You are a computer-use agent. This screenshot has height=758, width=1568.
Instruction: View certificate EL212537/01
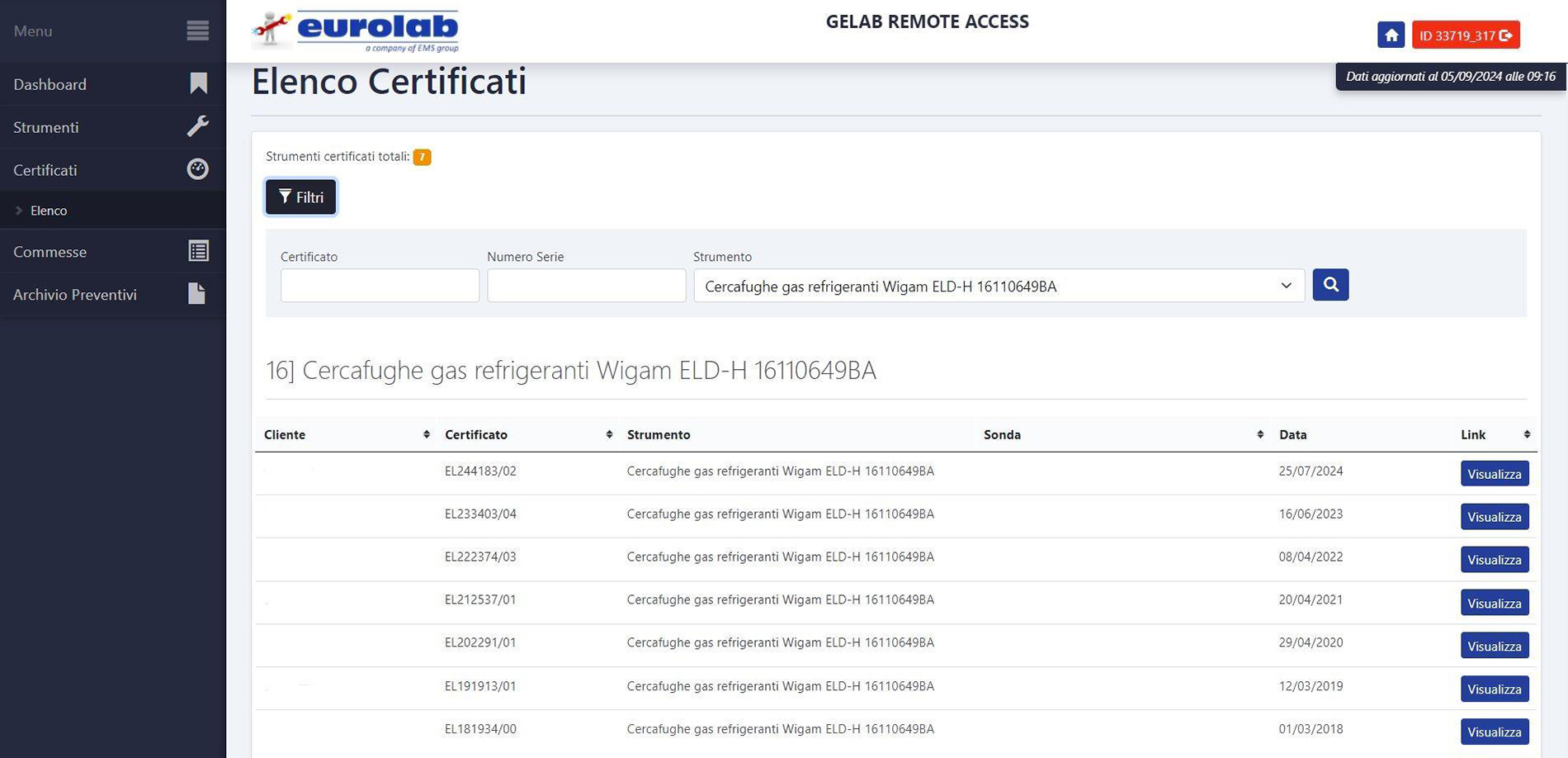click(x=1495, y=603)
